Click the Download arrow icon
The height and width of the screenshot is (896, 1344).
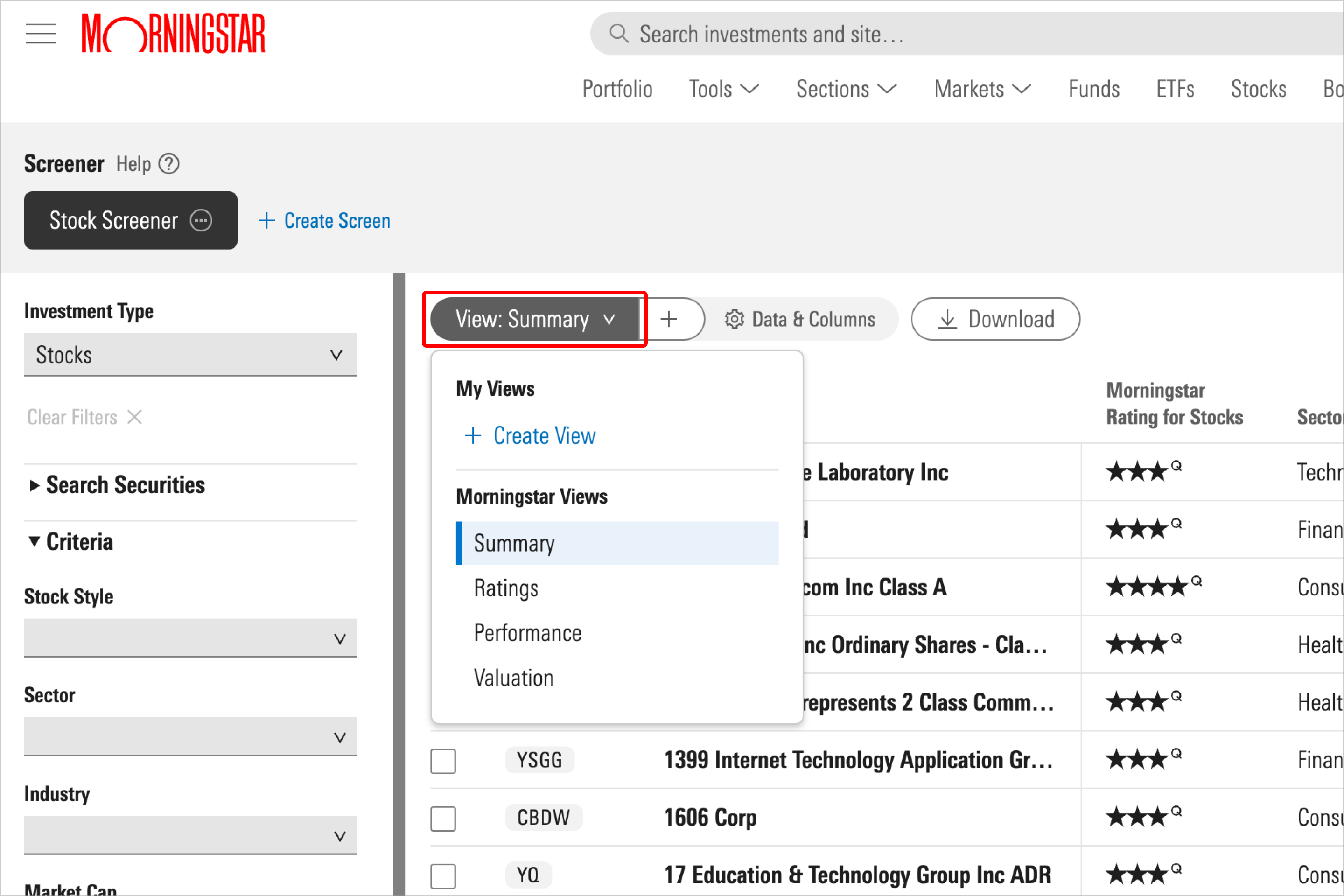[947, 319]
